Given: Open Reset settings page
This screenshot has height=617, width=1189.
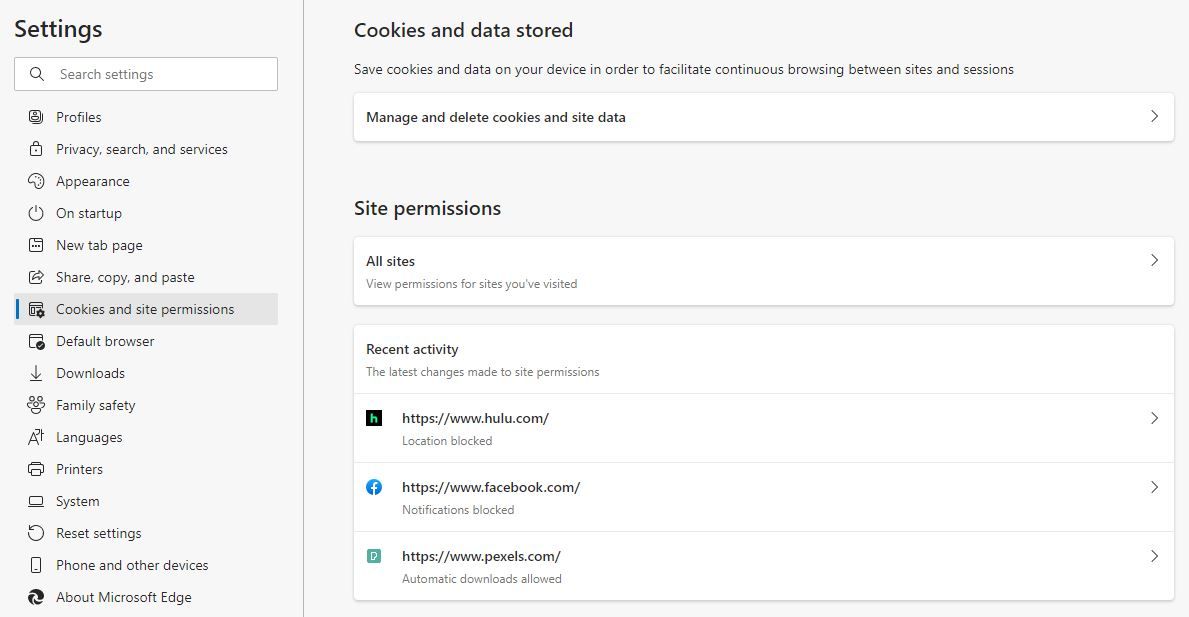Looking at the screenshot, I should pyautogui.click(x=99, y=532).
